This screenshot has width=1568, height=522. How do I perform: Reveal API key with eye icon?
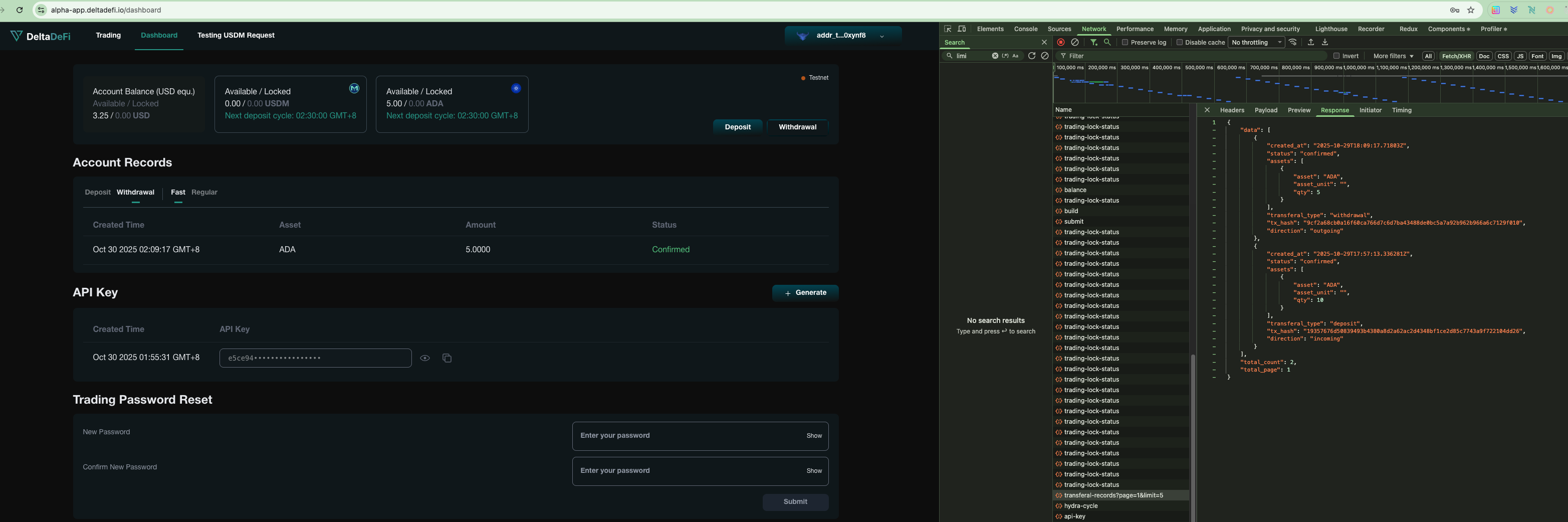(425, 358)
